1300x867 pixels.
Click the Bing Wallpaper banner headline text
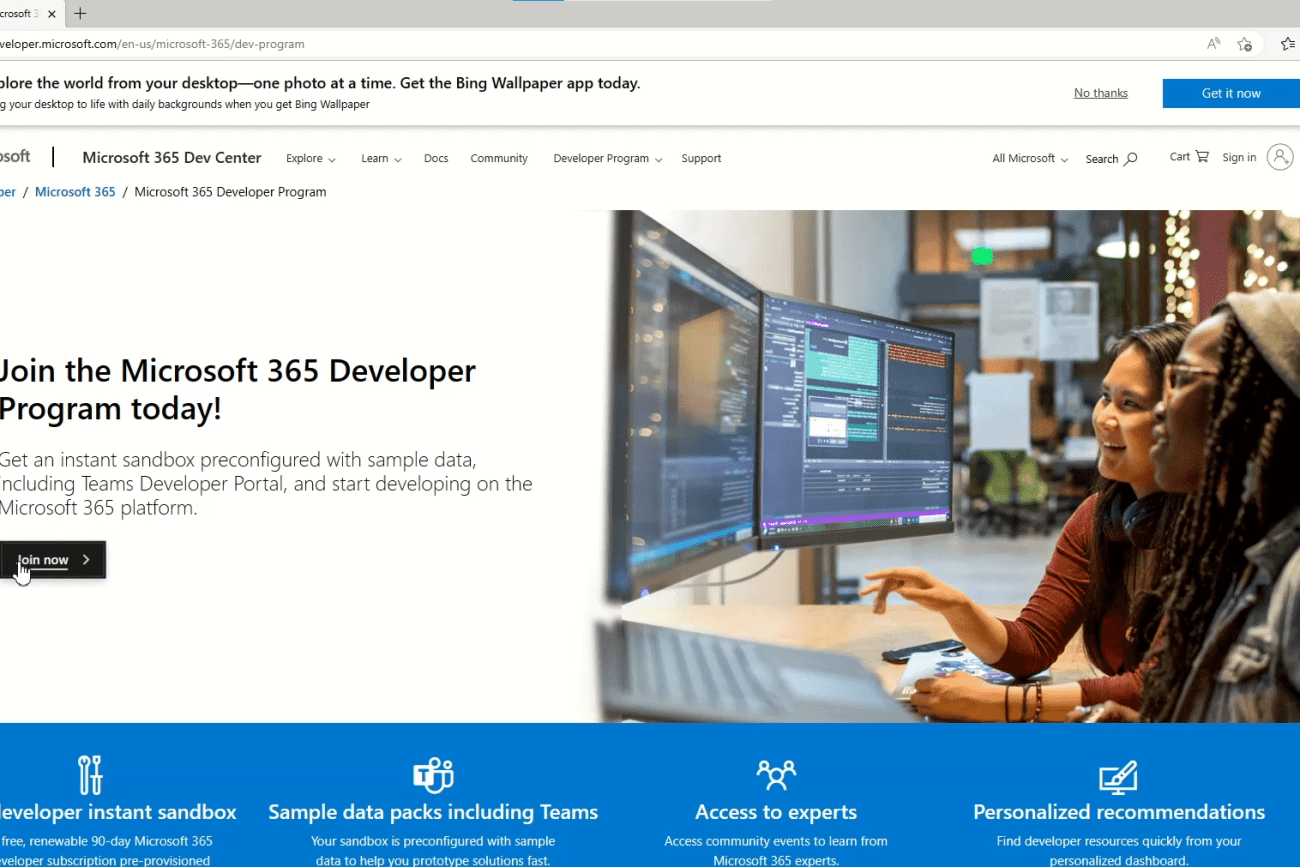(320, 83)
